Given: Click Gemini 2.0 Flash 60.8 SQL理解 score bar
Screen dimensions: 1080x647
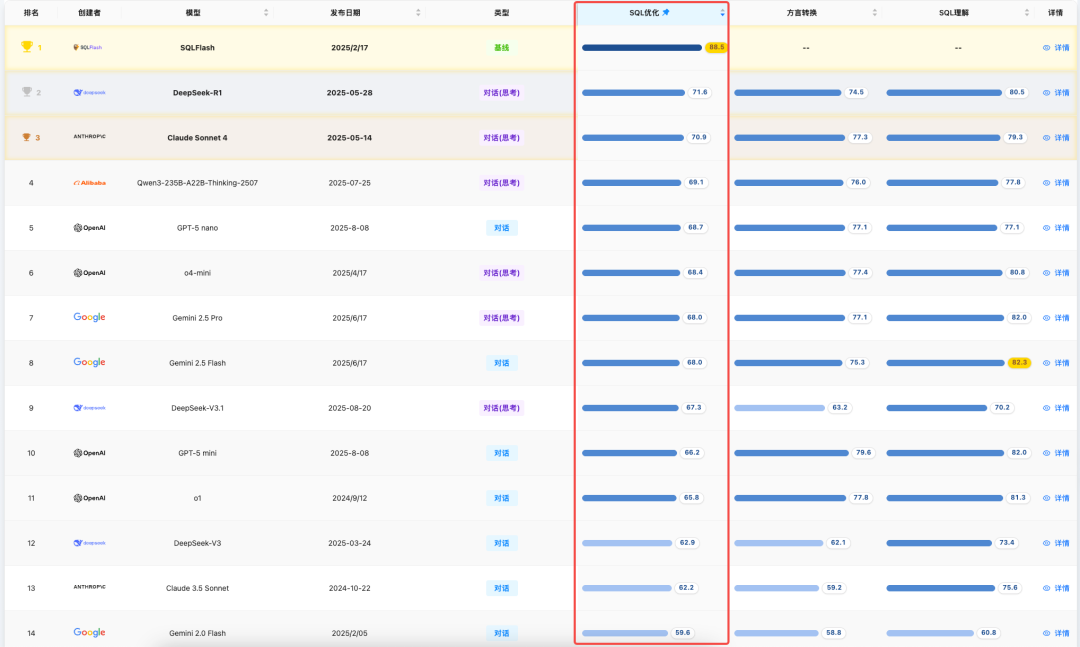Looking at the screenshot, I should coord(930,633).
